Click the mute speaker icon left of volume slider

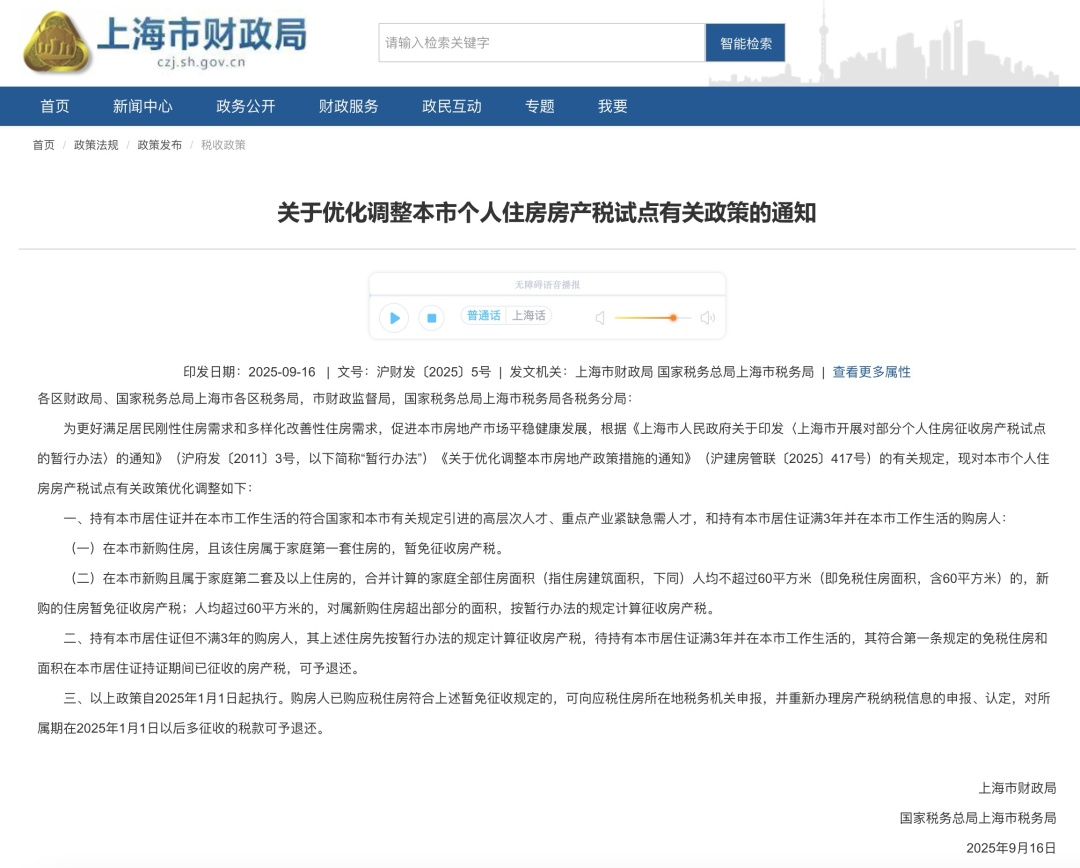point(599,318)
